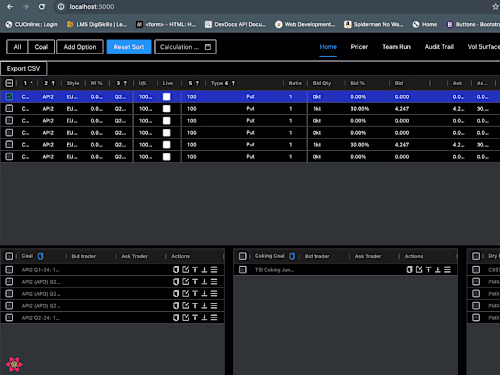Sort by column 5 header arrow
500x375 pixels.
pyautogui.click(x=197, y=83)
